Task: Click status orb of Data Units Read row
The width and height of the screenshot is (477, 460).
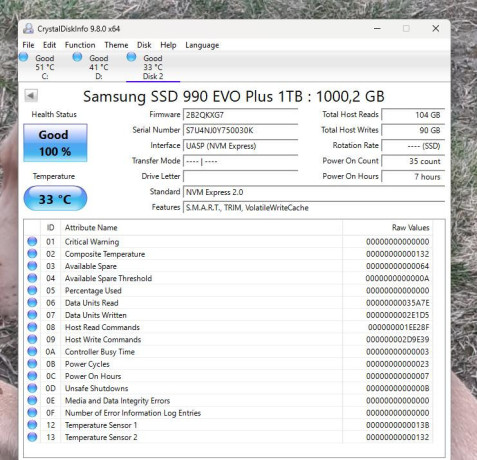Action: click(32, 303)
